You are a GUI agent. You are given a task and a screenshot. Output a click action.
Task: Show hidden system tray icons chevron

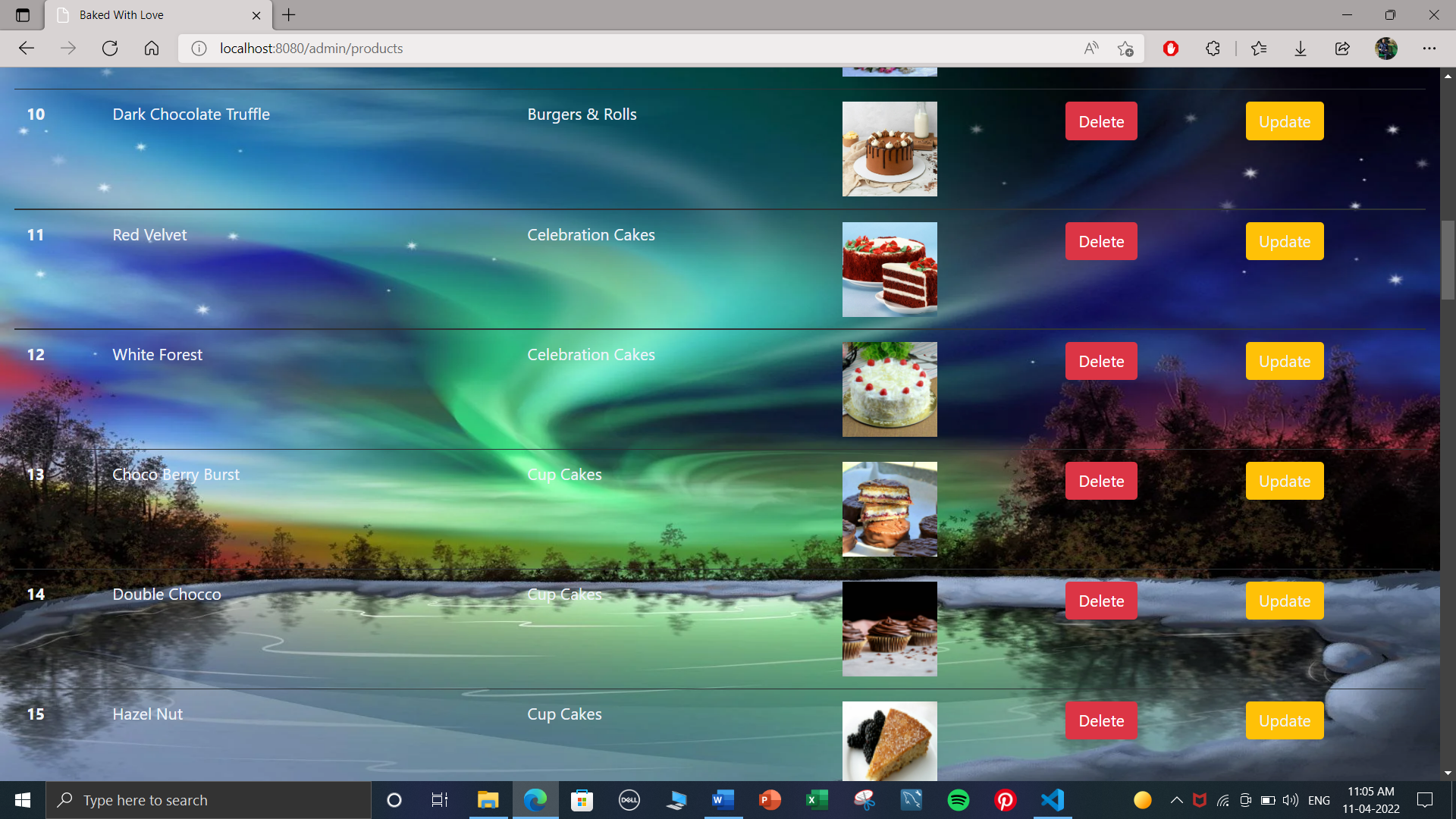click(x=1176, y=800)
